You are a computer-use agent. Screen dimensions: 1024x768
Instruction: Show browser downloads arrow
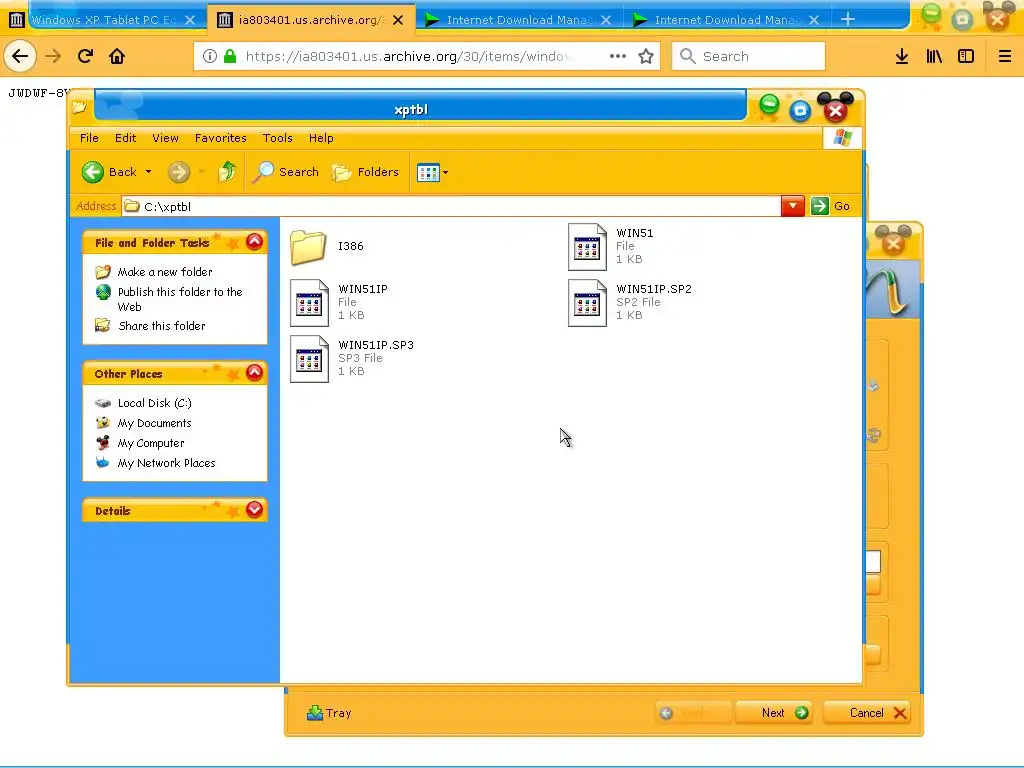pos(902,56)
